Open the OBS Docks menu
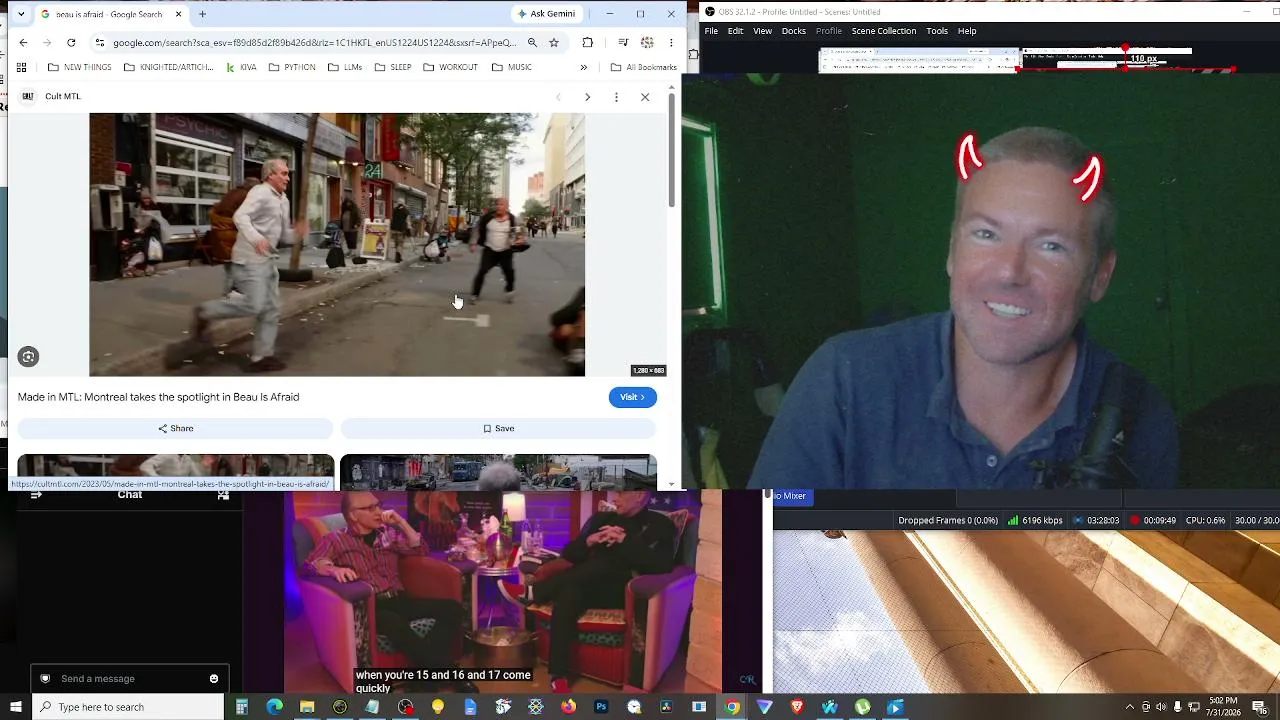 [x=794, y=31]
